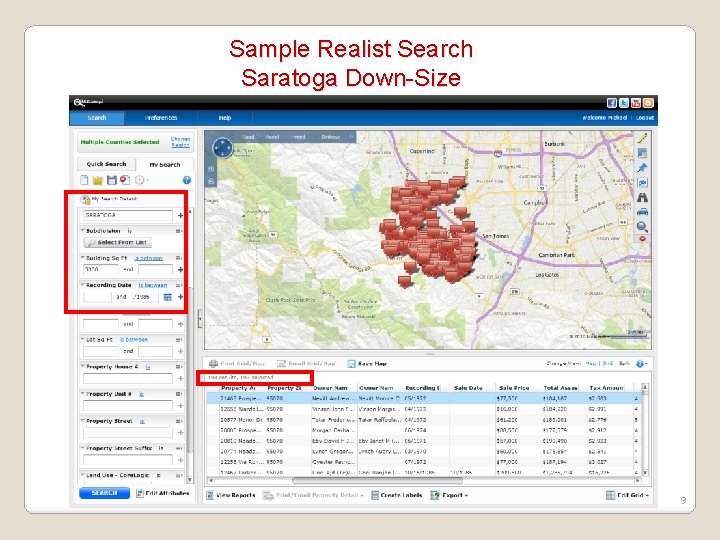Click the Lot Sq Ft 'is between' link
Viewport: 720px width, 540px height.
pyautogui.click(x=134, y=340)
